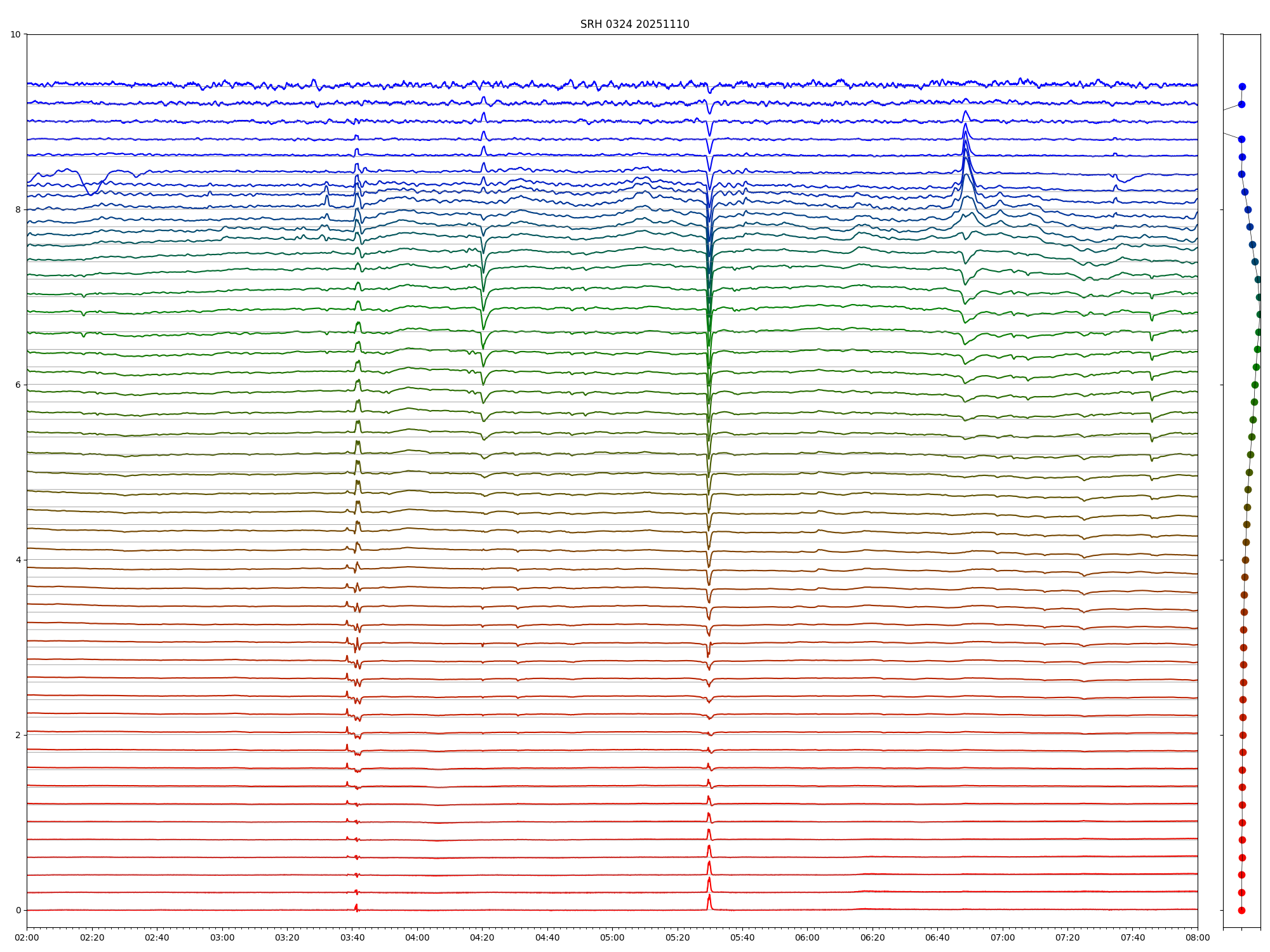Click the 05:00 time axis label
Image resolution: width=1270 pixels, height=952 pixels.
pos(612,937)
